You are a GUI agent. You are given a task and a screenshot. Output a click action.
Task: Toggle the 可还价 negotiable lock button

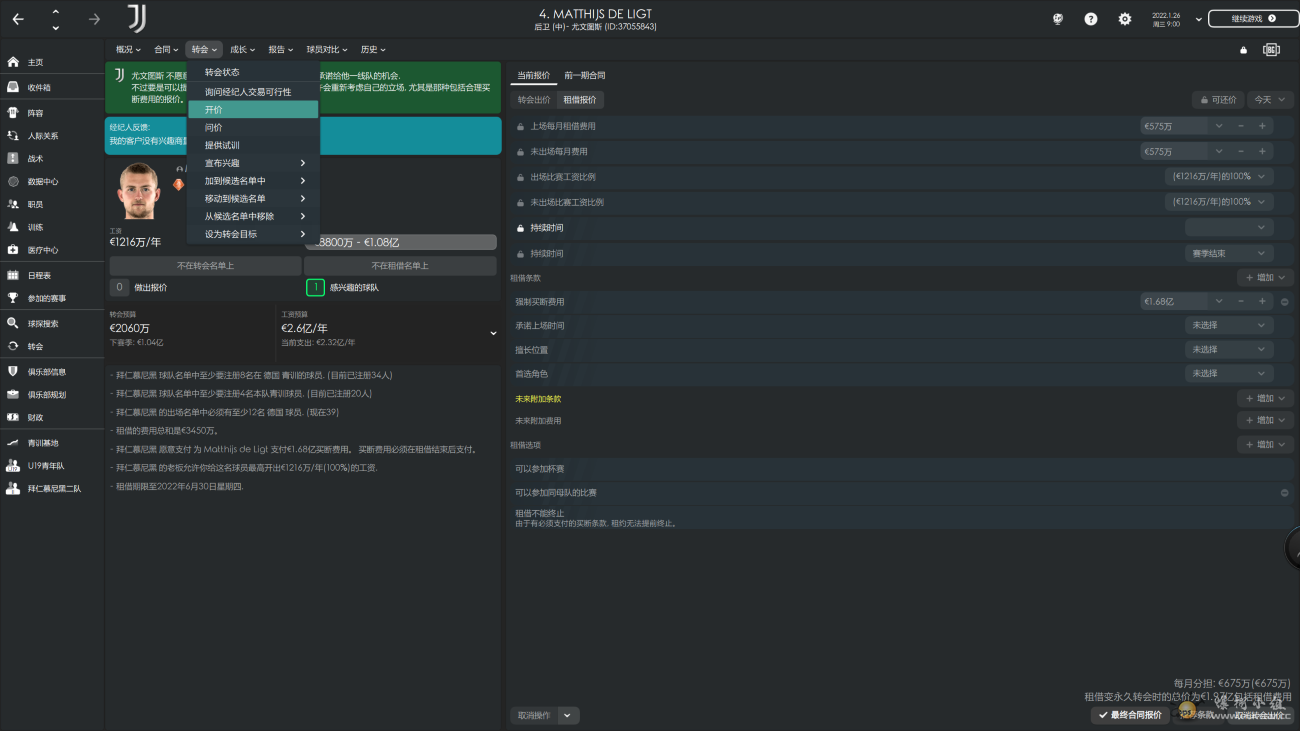click(1217, 100)
